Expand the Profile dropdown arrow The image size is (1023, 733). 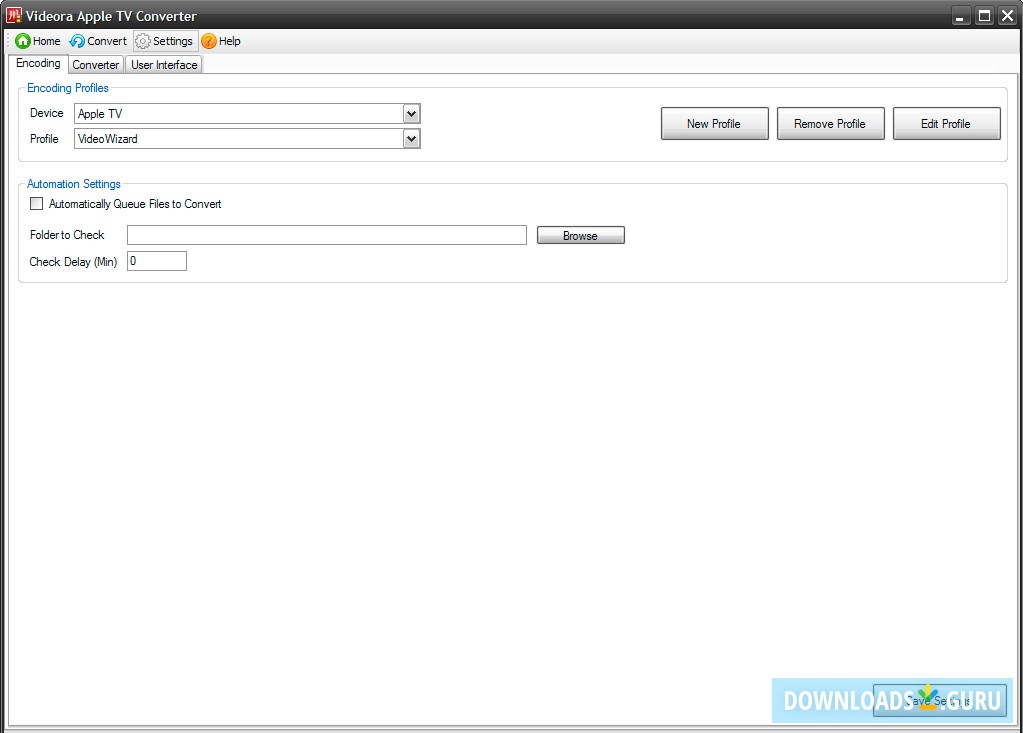point(411,138)
